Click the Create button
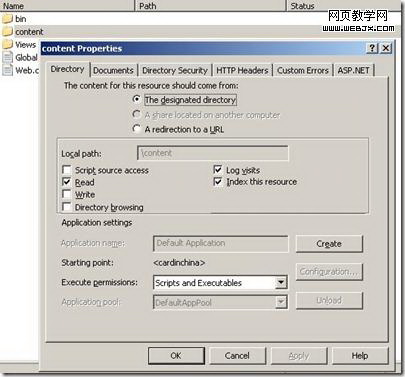 [329, 244]
